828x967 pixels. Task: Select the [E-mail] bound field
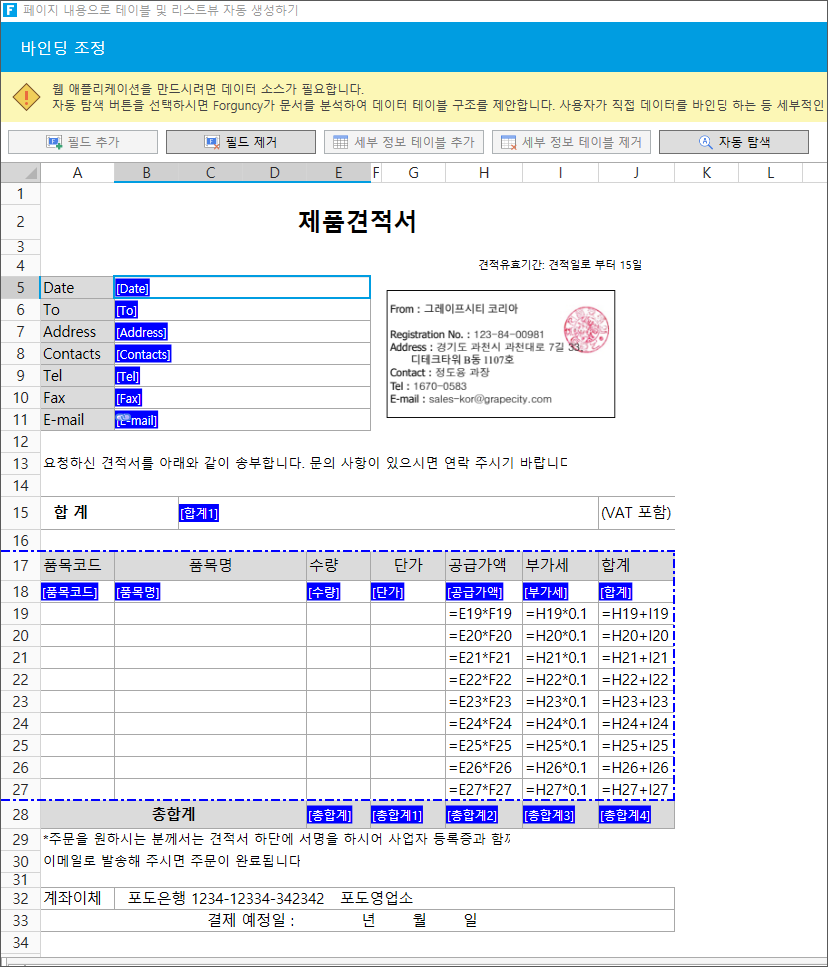point(137,420)
